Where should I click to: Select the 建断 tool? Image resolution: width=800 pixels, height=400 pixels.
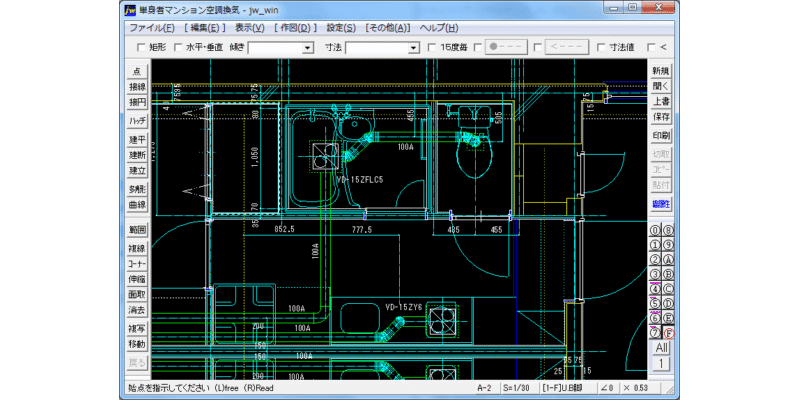pos(137,155)
